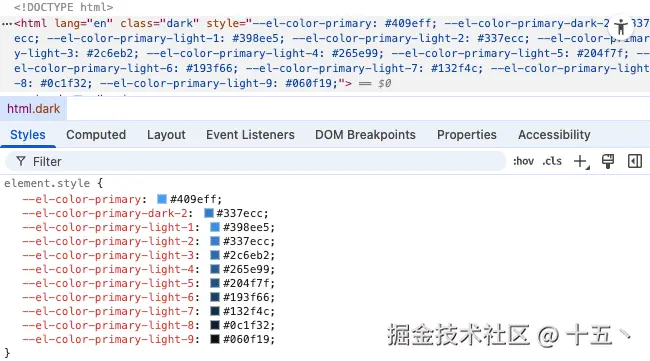The width and height of the screenshot is (650, 361).
Task: Click the --el-color-primary-light-3 property name
Action: tap(108, 255)
